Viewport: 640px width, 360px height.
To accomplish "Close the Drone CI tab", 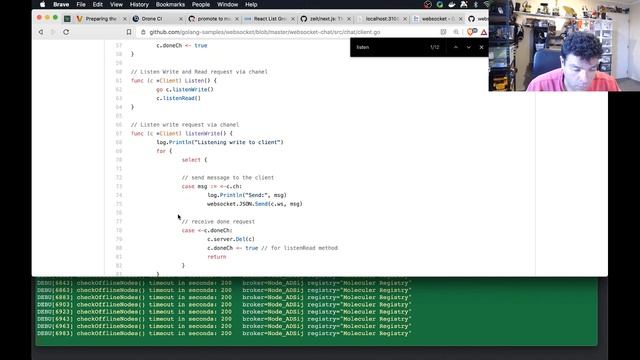I will point(181,19).
